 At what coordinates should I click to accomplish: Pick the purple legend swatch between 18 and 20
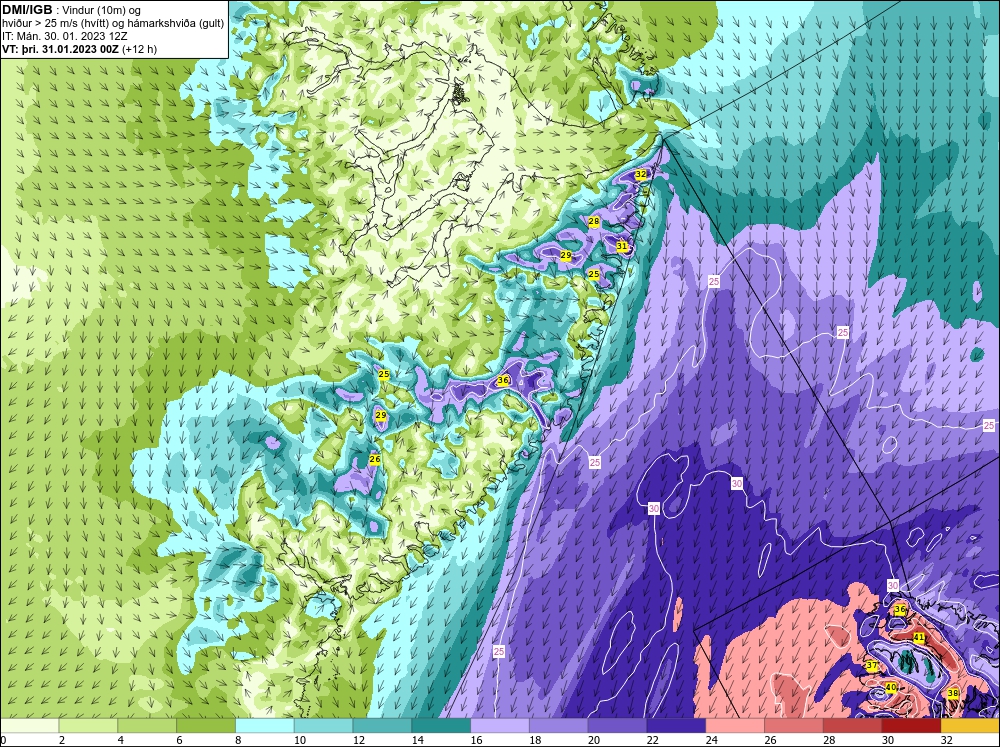point(559,726)
